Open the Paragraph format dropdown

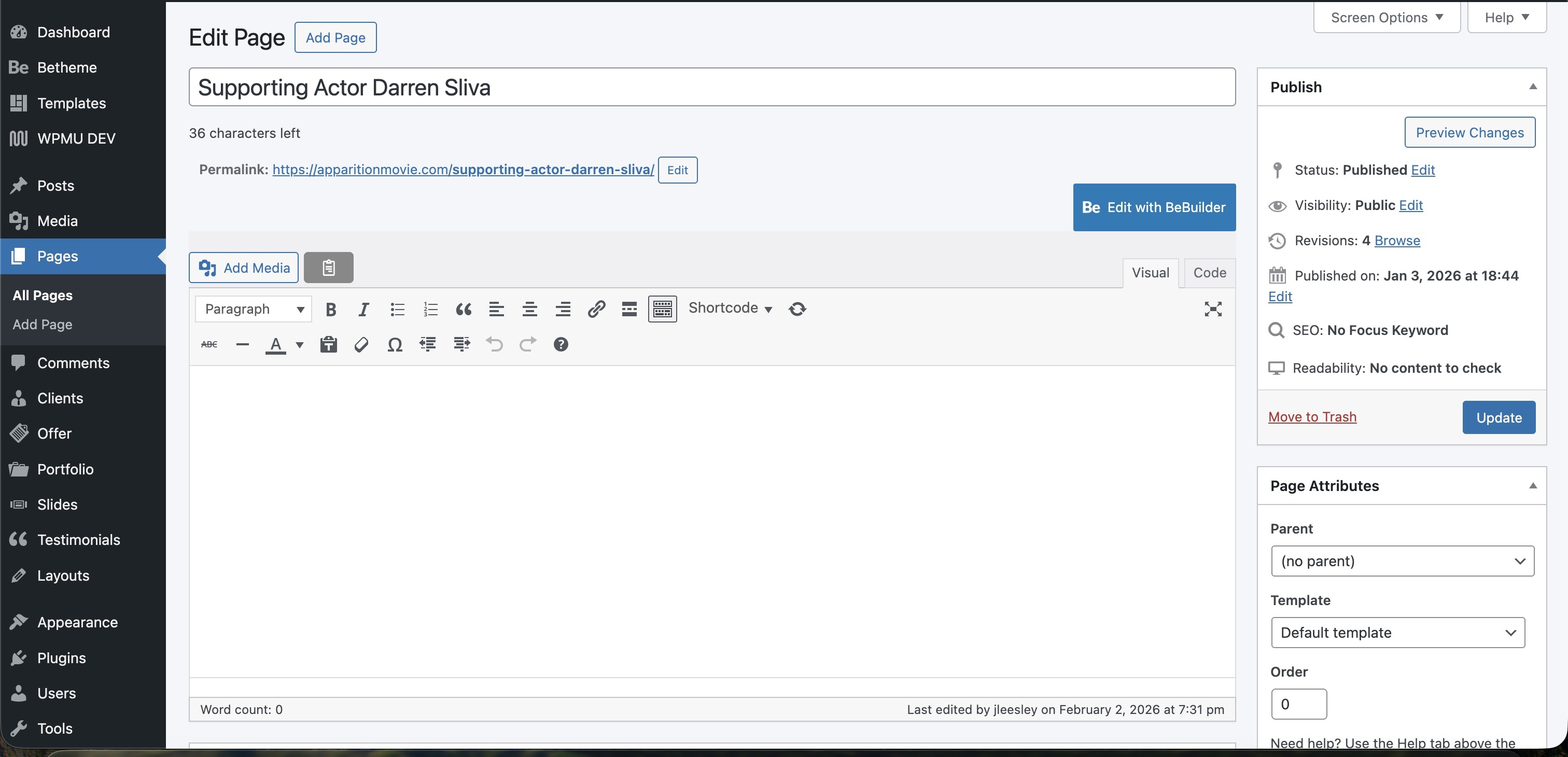[253, 309]
